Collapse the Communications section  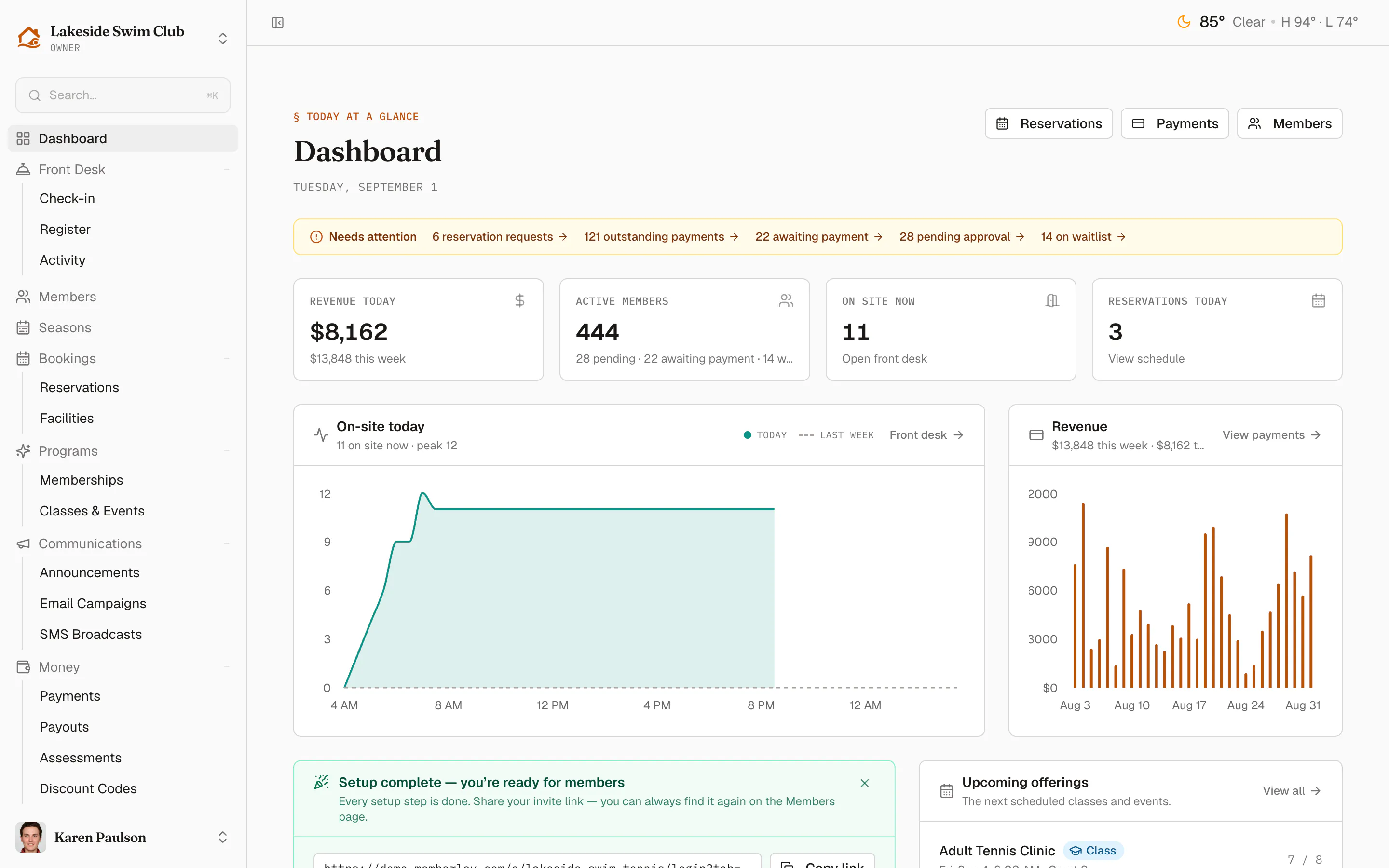[x=227, y=543]
